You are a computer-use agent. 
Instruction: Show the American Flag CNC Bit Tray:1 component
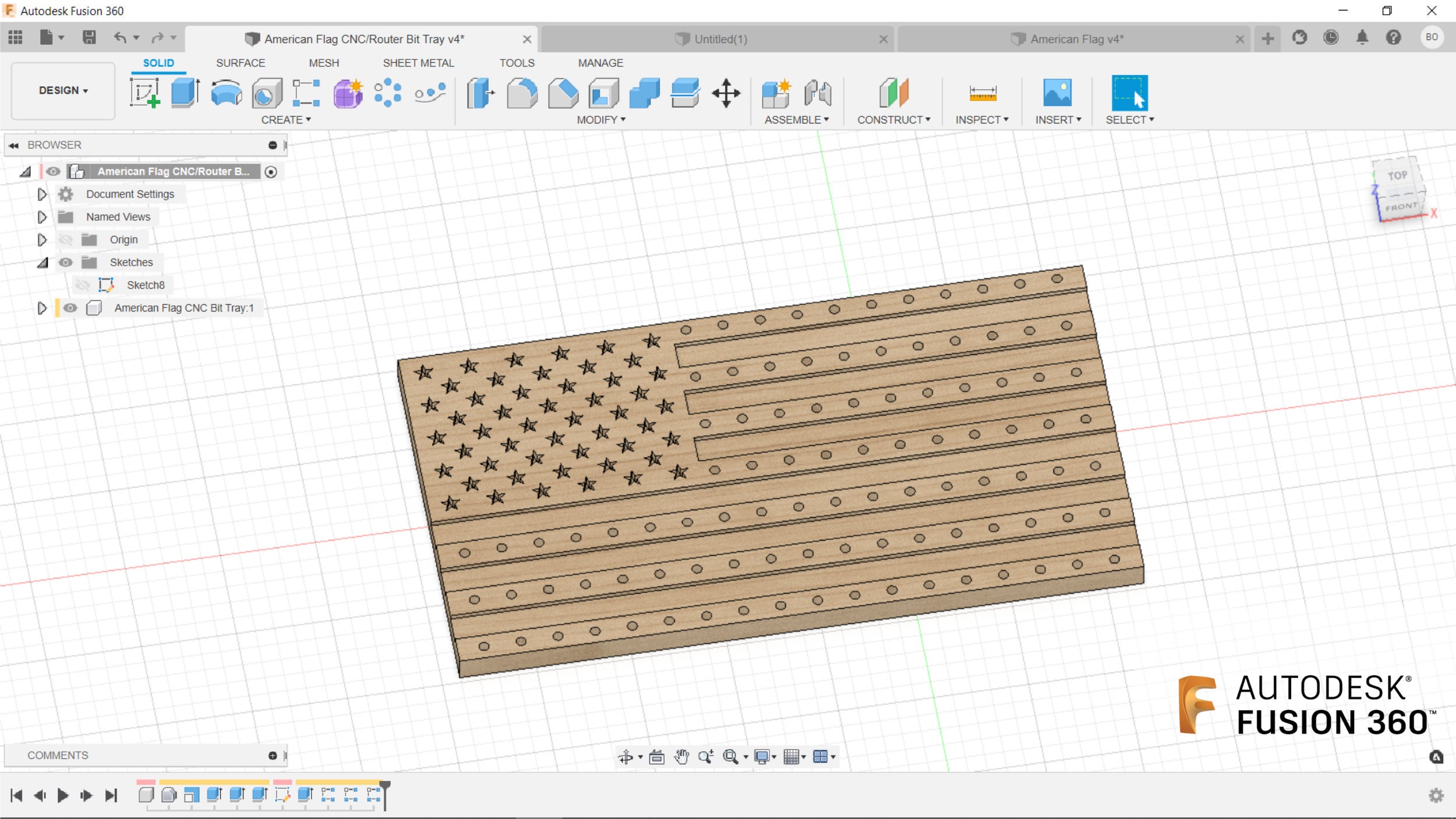70,308
